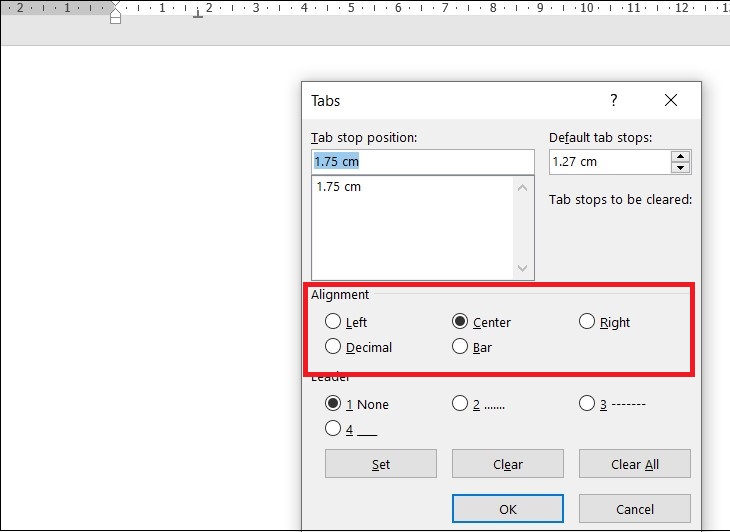
Task: Choose the Right alignment option
Action: point(587,322)
